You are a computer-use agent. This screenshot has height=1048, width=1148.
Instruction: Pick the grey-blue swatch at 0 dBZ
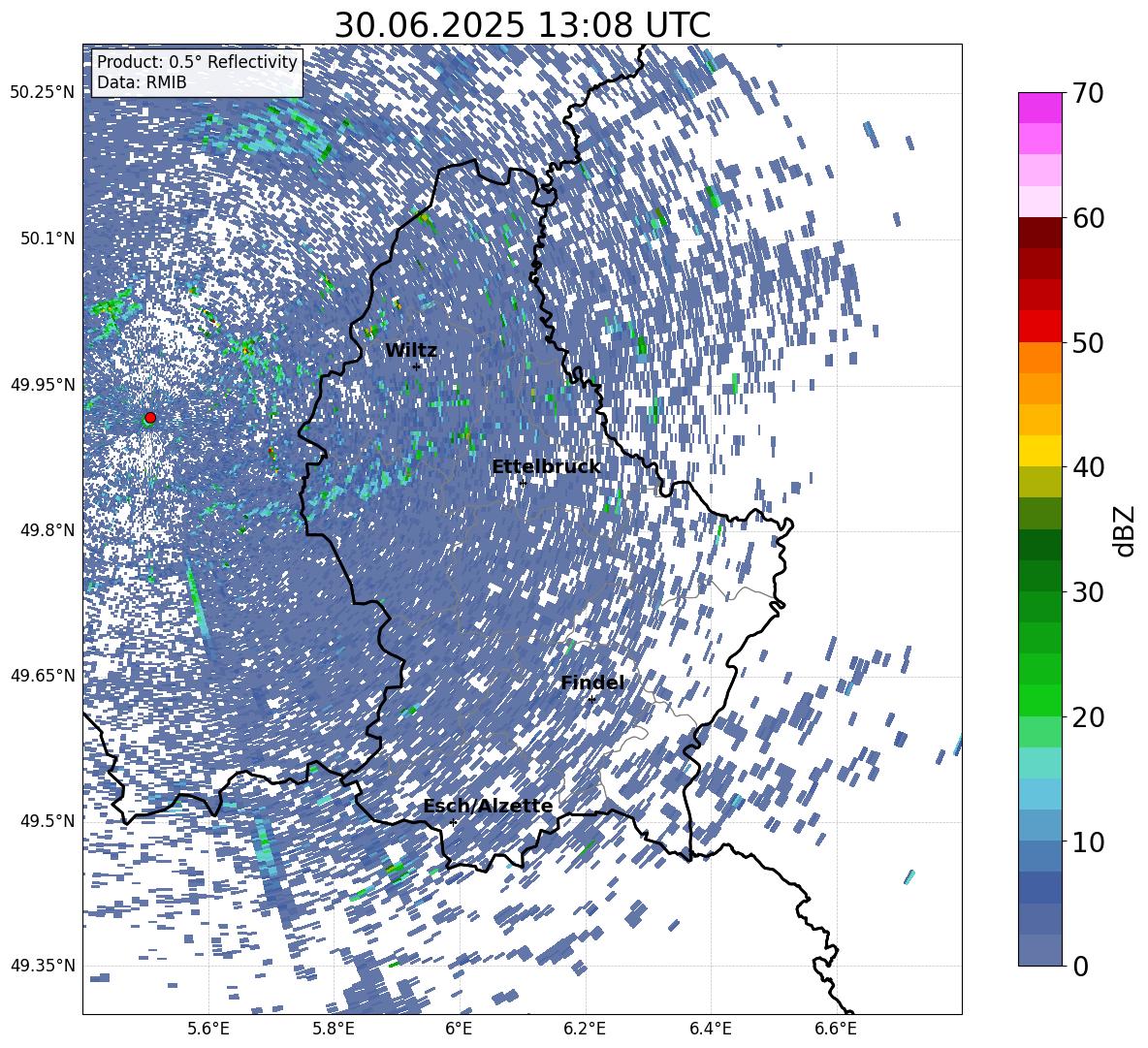1039,950
